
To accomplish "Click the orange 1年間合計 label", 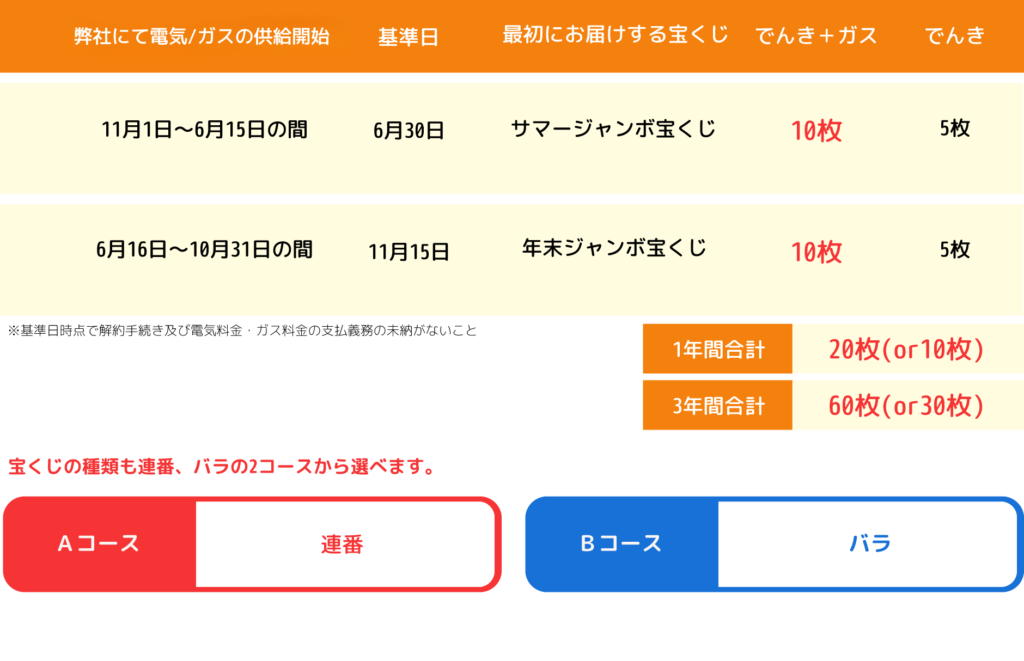I will coord(718,349).
